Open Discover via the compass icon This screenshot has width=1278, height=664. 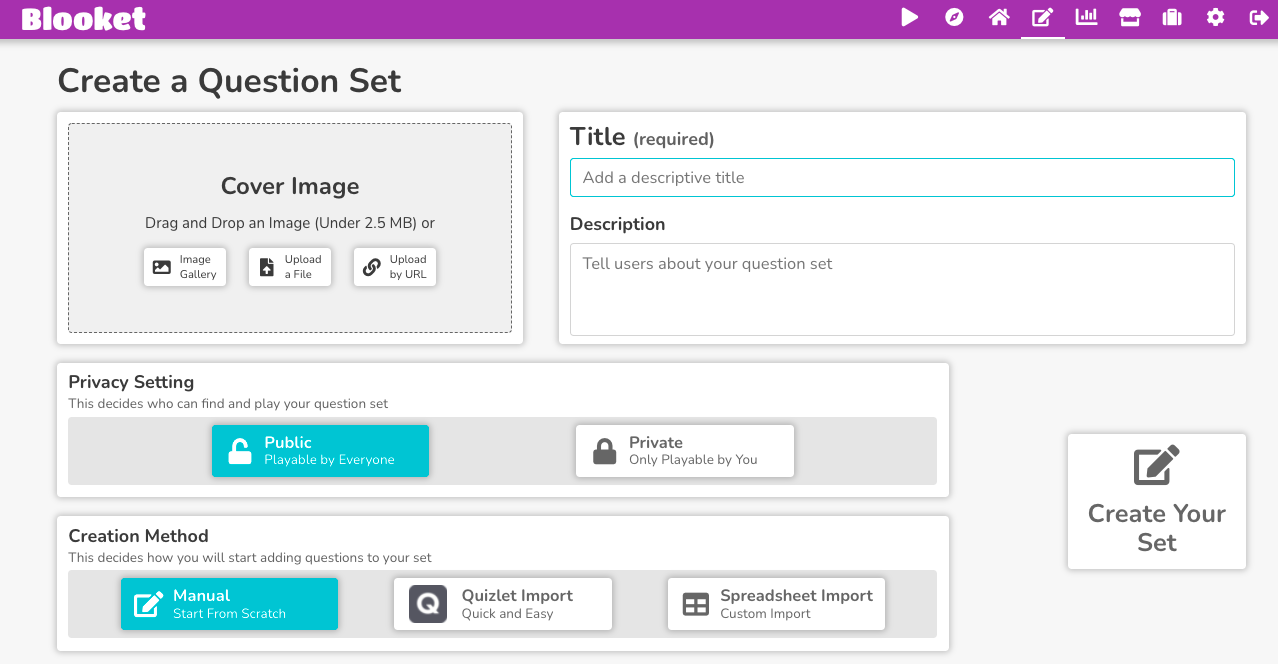[954, 17]
